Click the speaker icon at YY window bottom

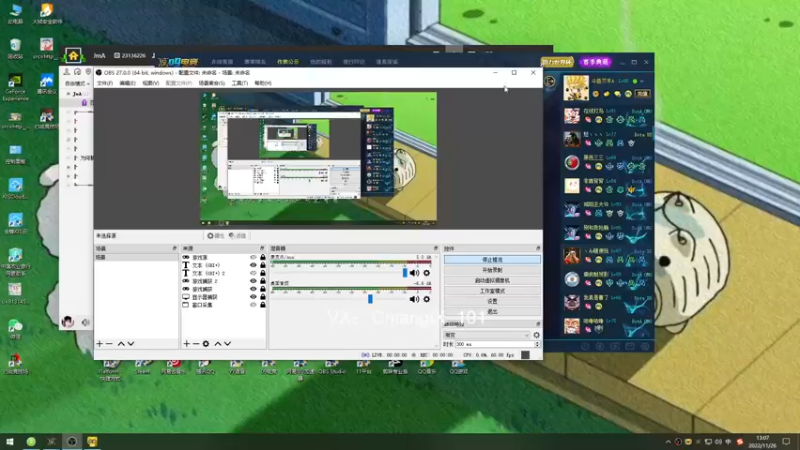(x=85, y=322)
